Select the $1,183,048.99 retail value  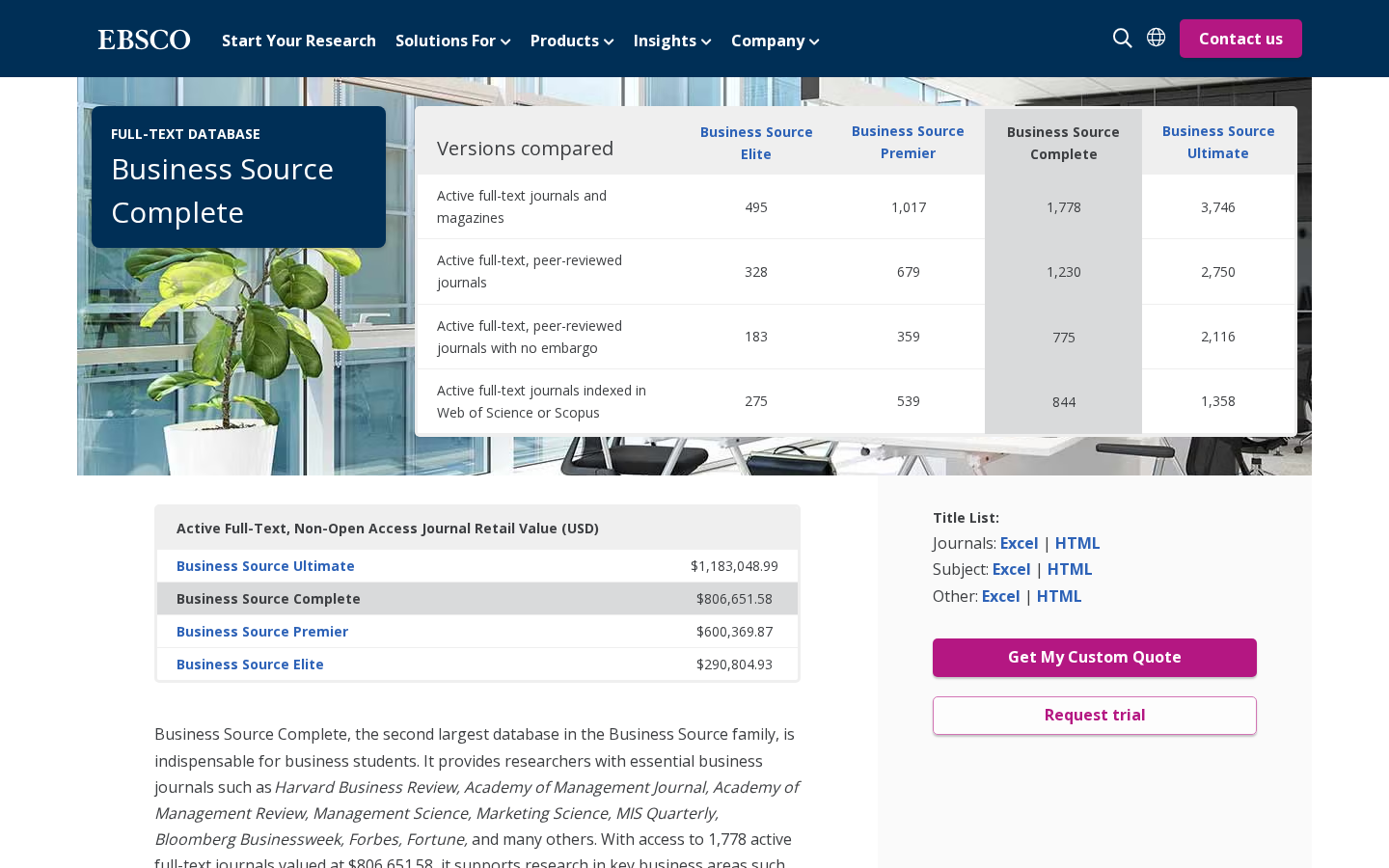[x=734, y=566]
